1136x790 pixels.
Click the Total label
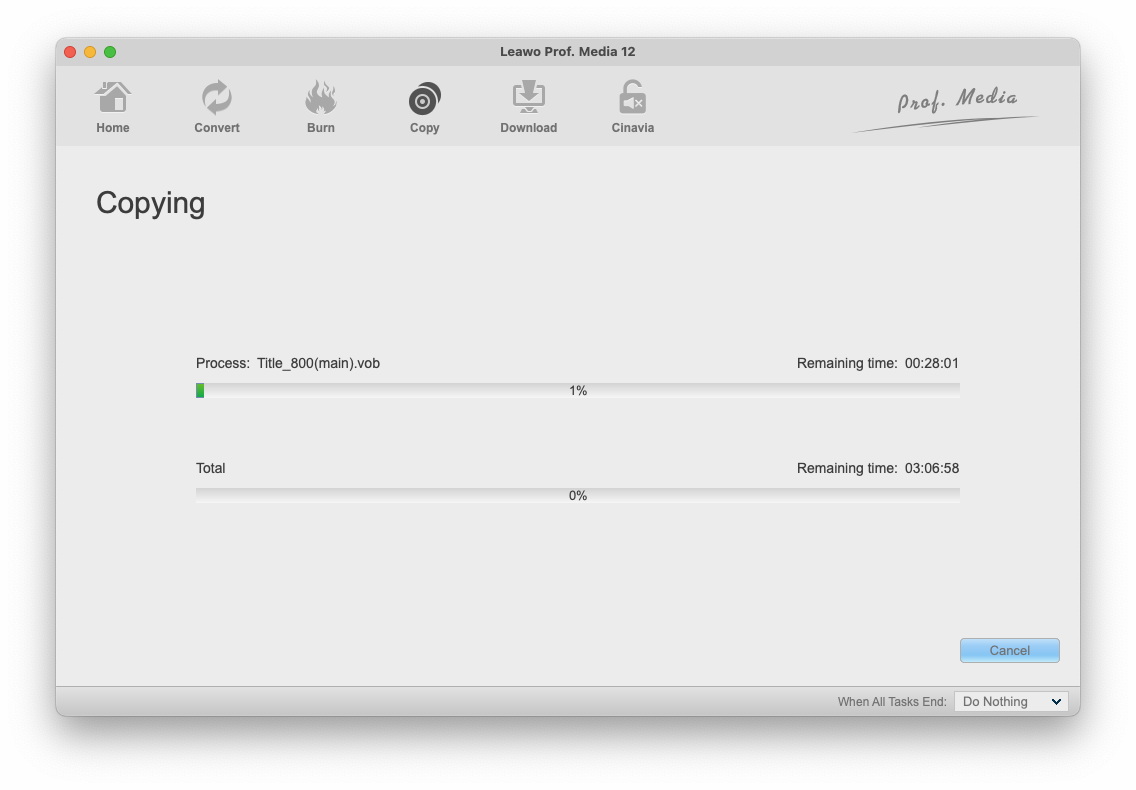point(210,468)
